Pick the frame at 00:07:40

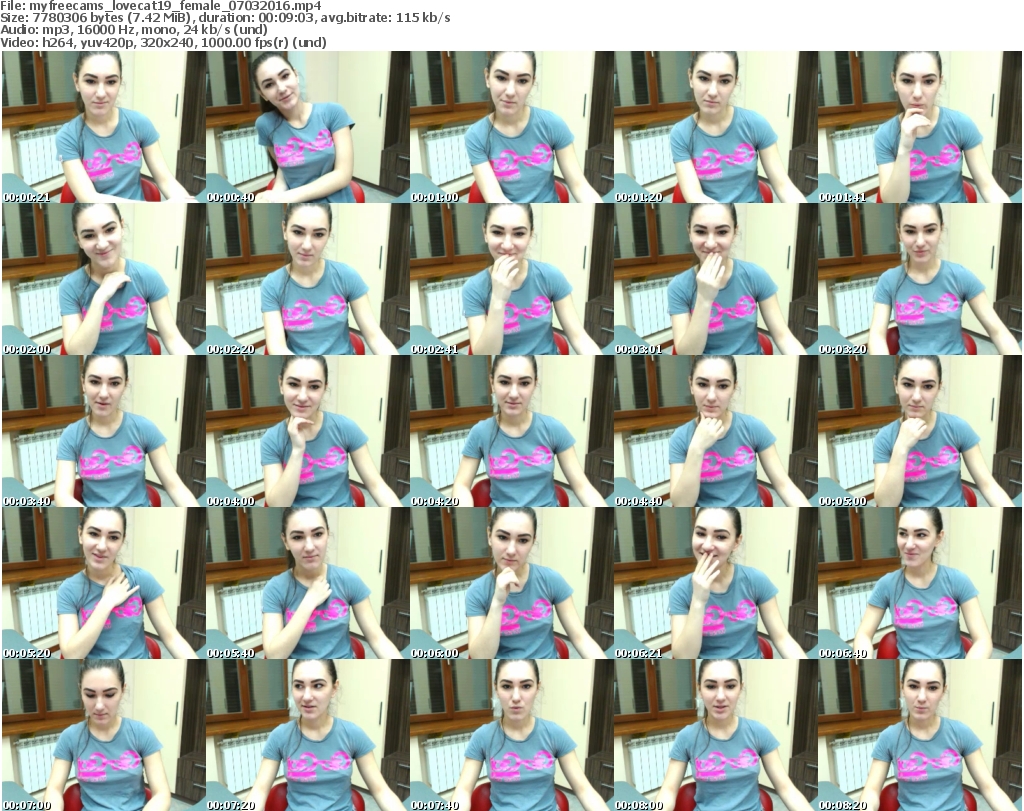tap(511, 735)
